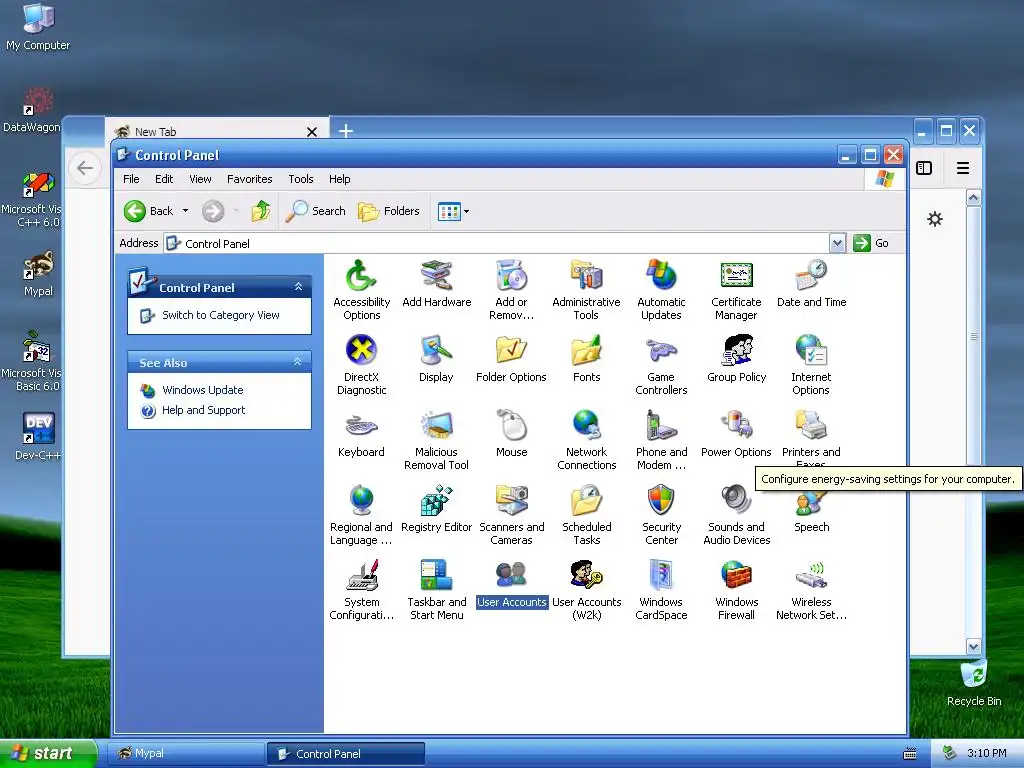Select the Mouse icon
1024x768 pixels.
511,434
